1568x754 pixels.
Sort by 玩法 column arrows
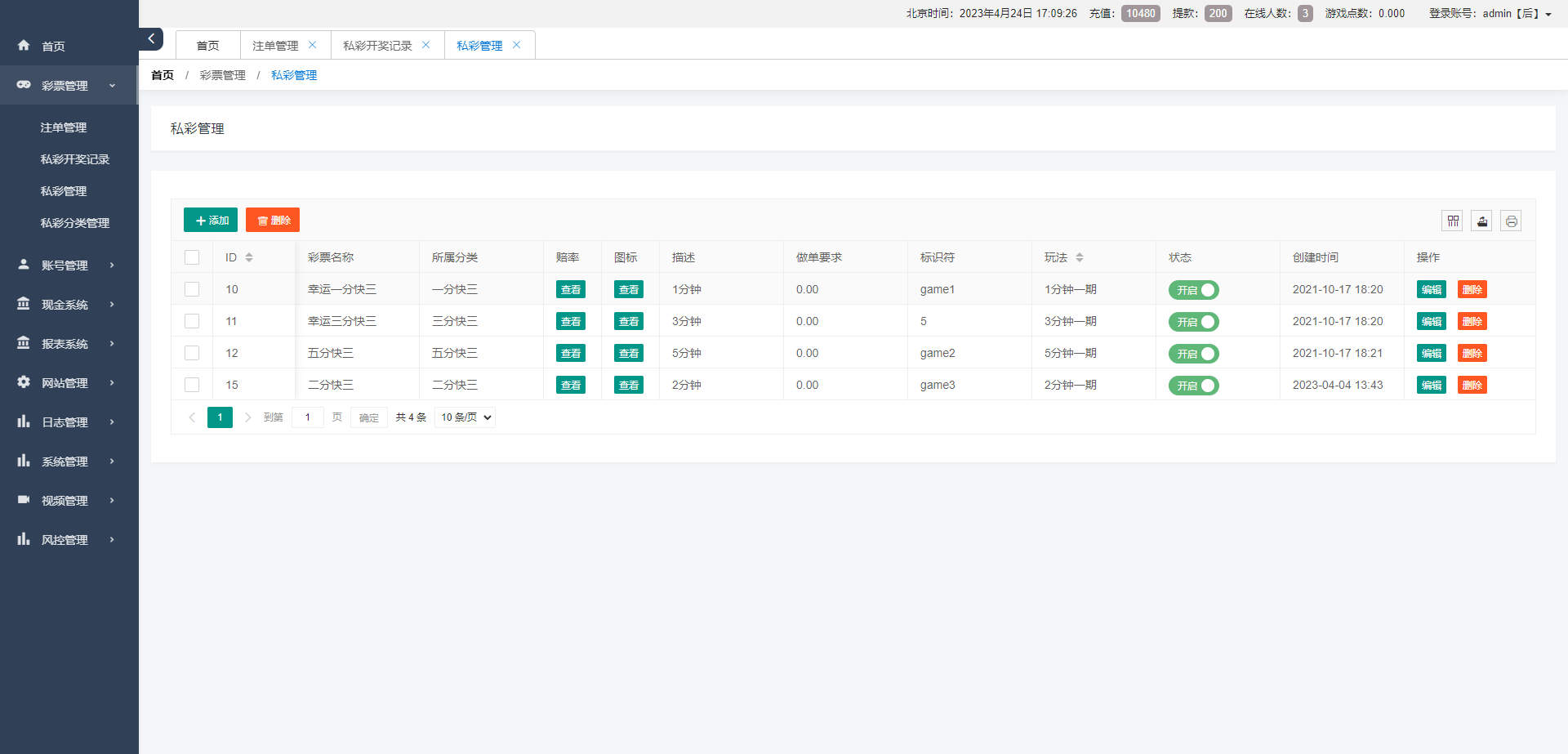coord(1079,257)
